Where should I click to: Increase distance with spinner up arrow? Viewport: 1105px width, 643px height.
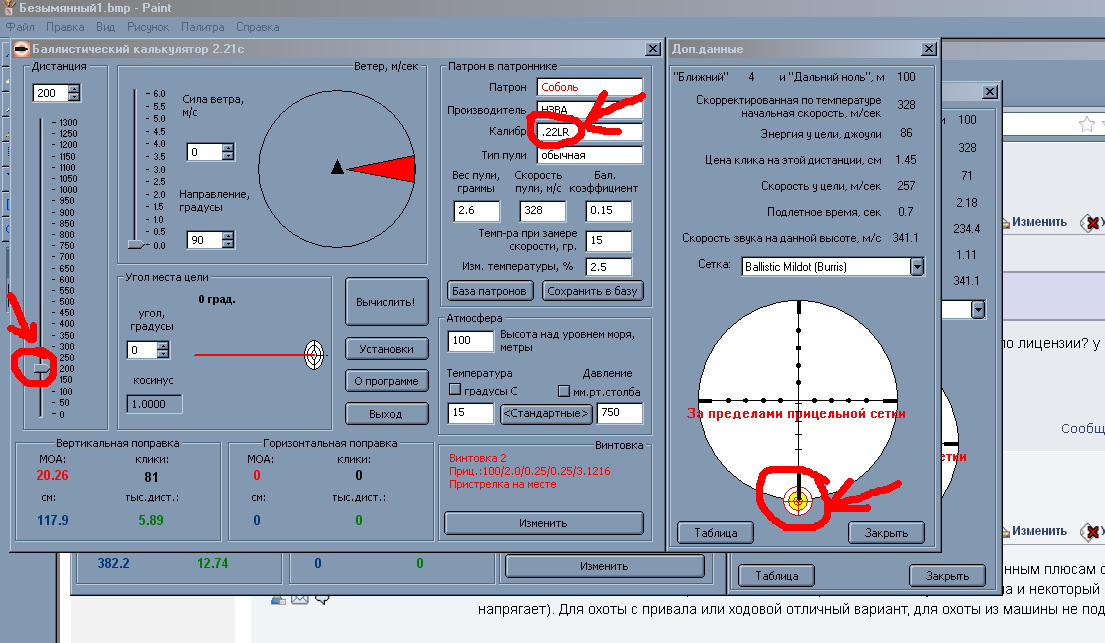click(x=74, y=89)
